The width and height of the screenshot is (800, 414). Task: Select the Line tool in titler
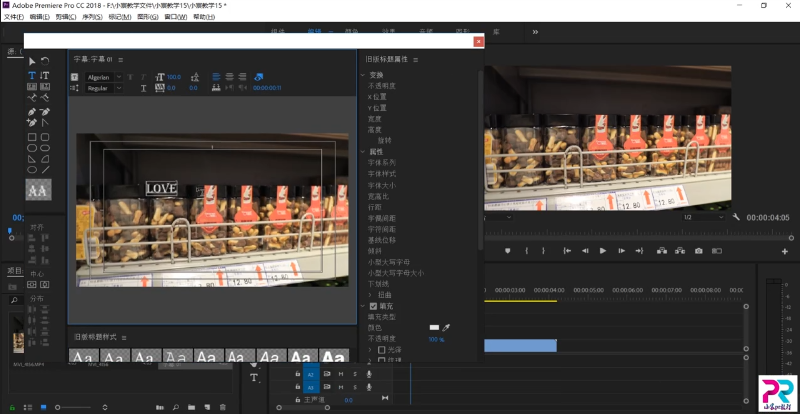(45, 170)
